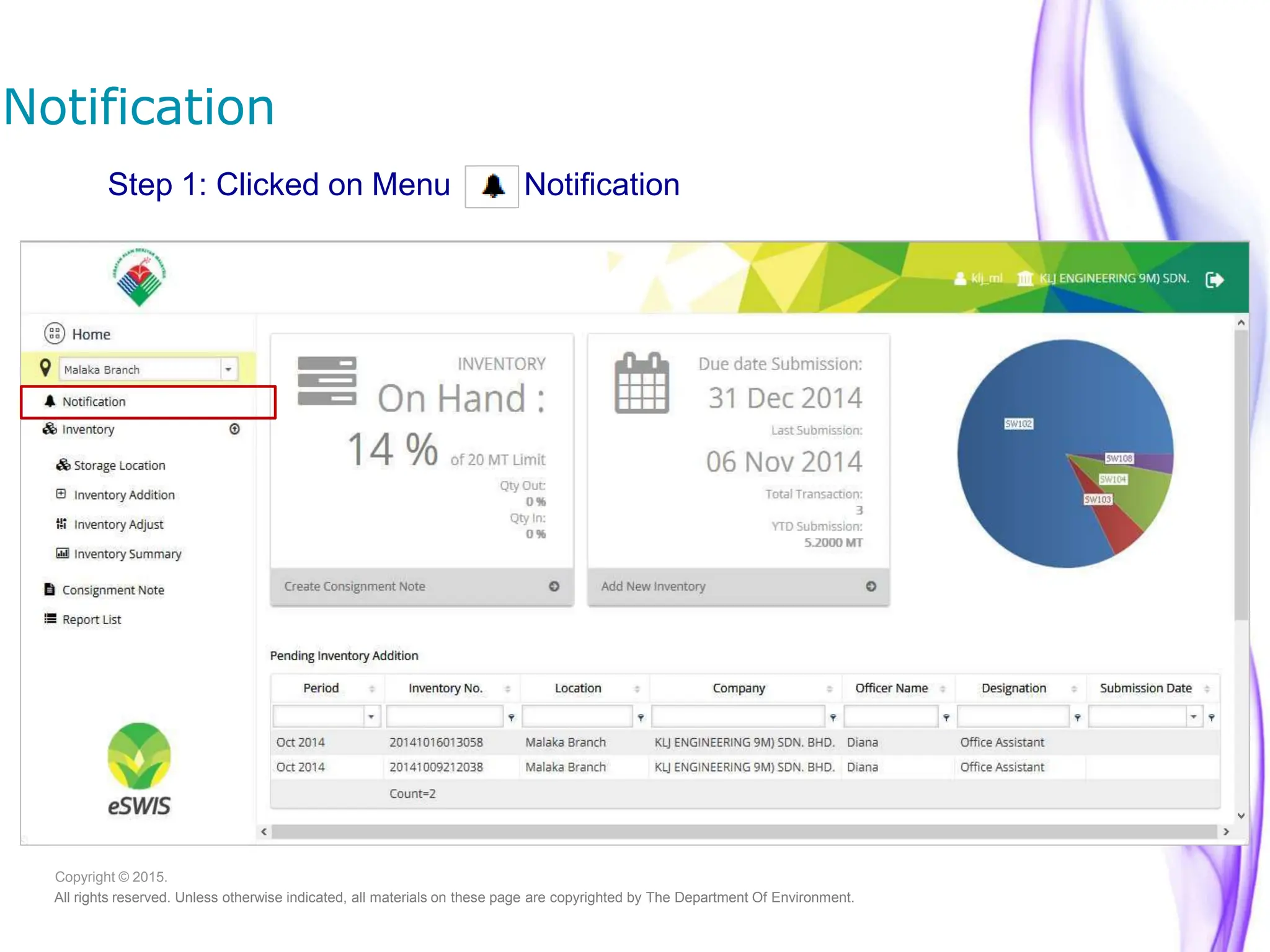
Task: Open Storage Location menu item
Action: tap(119, 465)
